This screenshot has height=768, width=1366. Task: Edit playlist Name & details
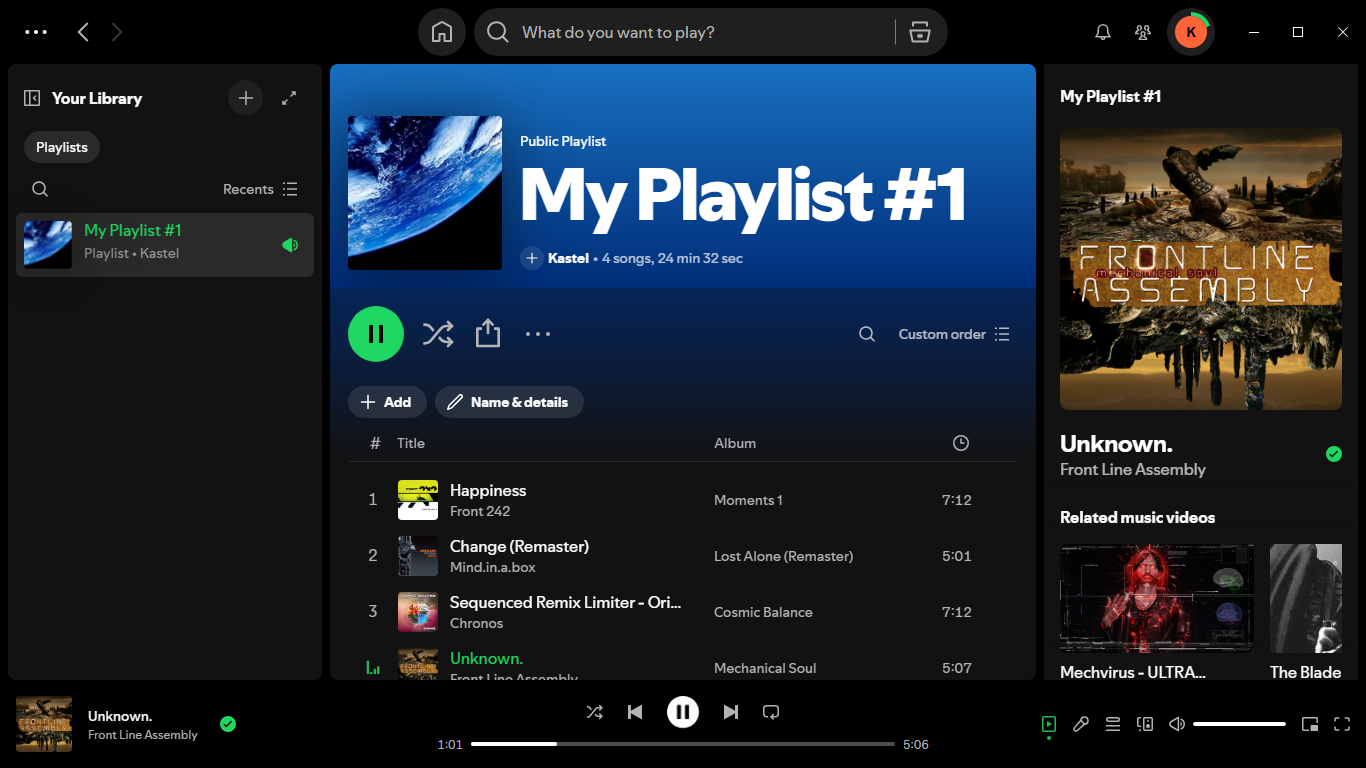tap(509, 402)
